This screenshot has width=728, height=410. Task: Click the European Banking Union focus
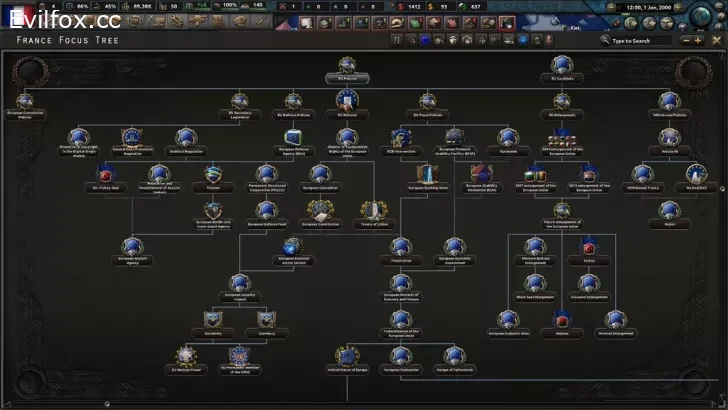point(429,174)
